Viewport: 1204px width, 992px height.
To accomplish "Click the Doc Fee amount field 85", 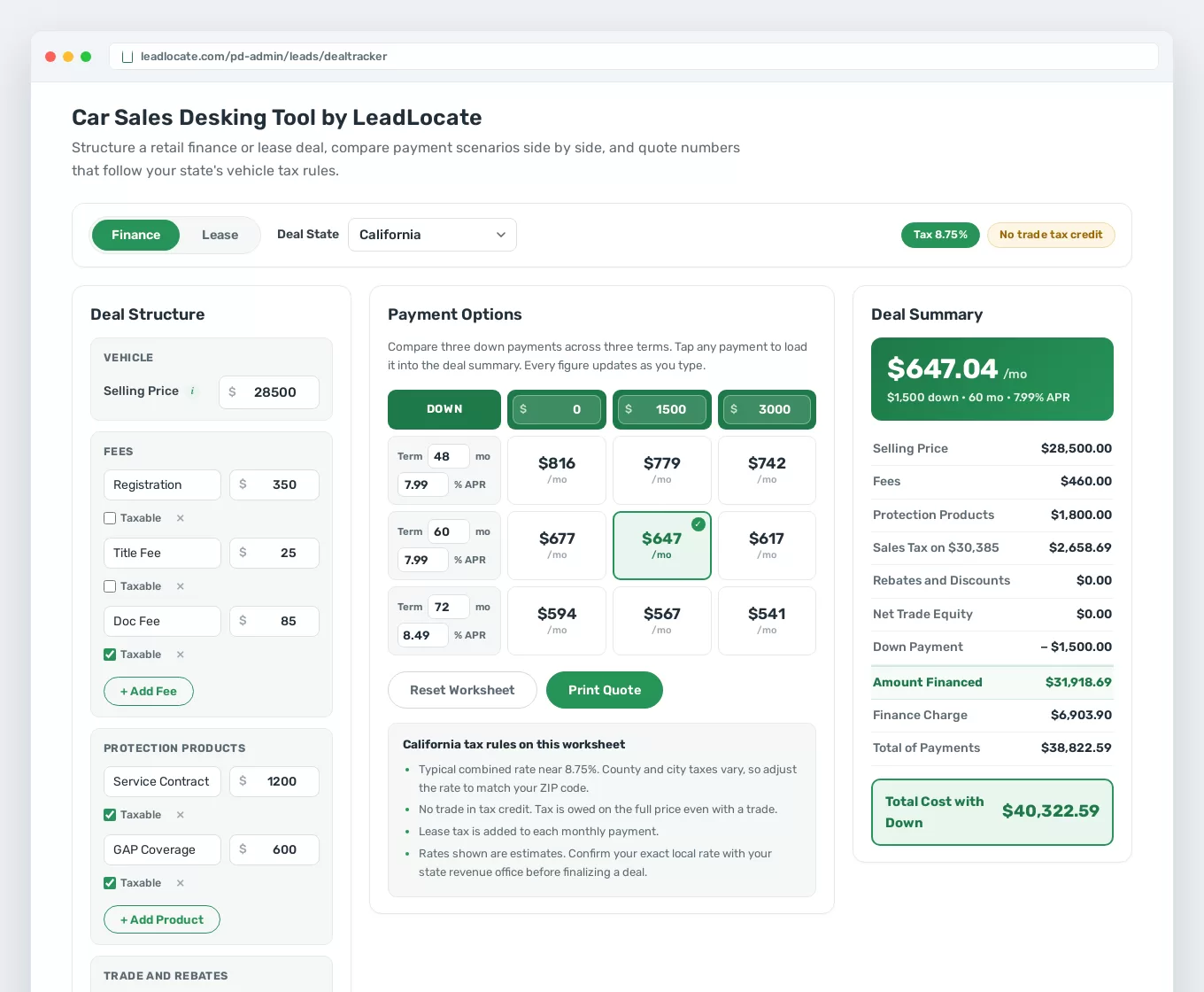I will point(274,621).
